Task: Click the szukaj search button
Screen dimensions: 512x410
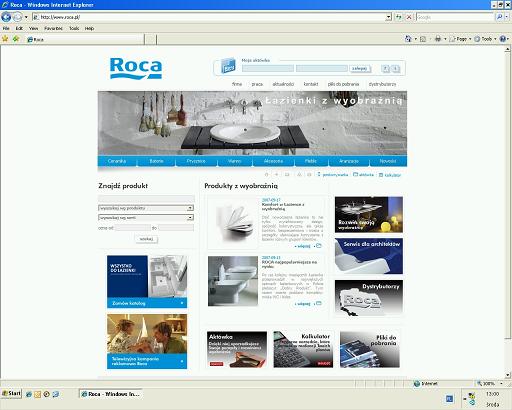Action: coord(146,239)
